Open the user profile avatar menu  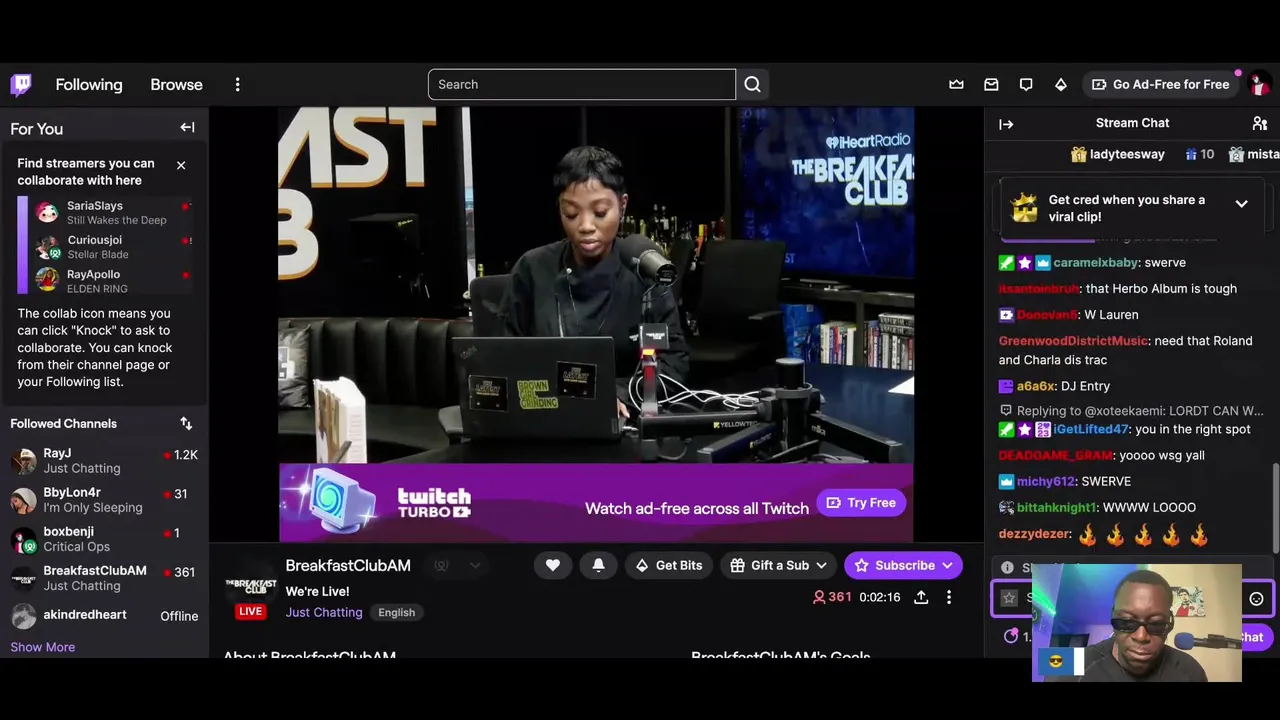pyautogui.click(x=1259, y=85)
